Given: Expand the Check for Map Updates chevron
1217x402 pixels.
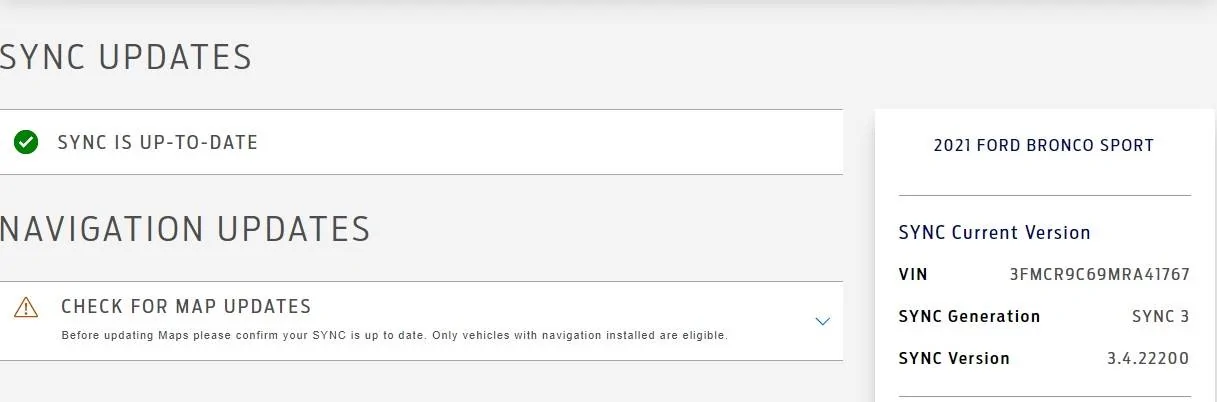Looking at the screenshot, I should click(822, 321).
